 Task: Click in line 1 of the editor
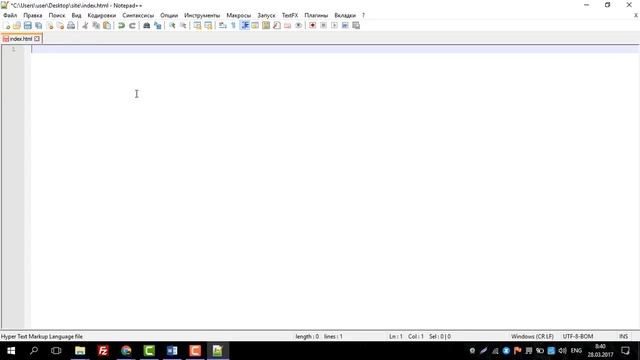335,49
